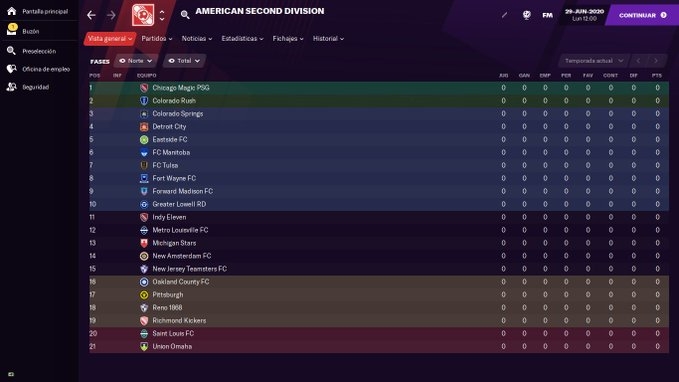Screen dimensions: 679x382
Task: Expand the Temporada actual dropdown
Action: tap(594, 61)
